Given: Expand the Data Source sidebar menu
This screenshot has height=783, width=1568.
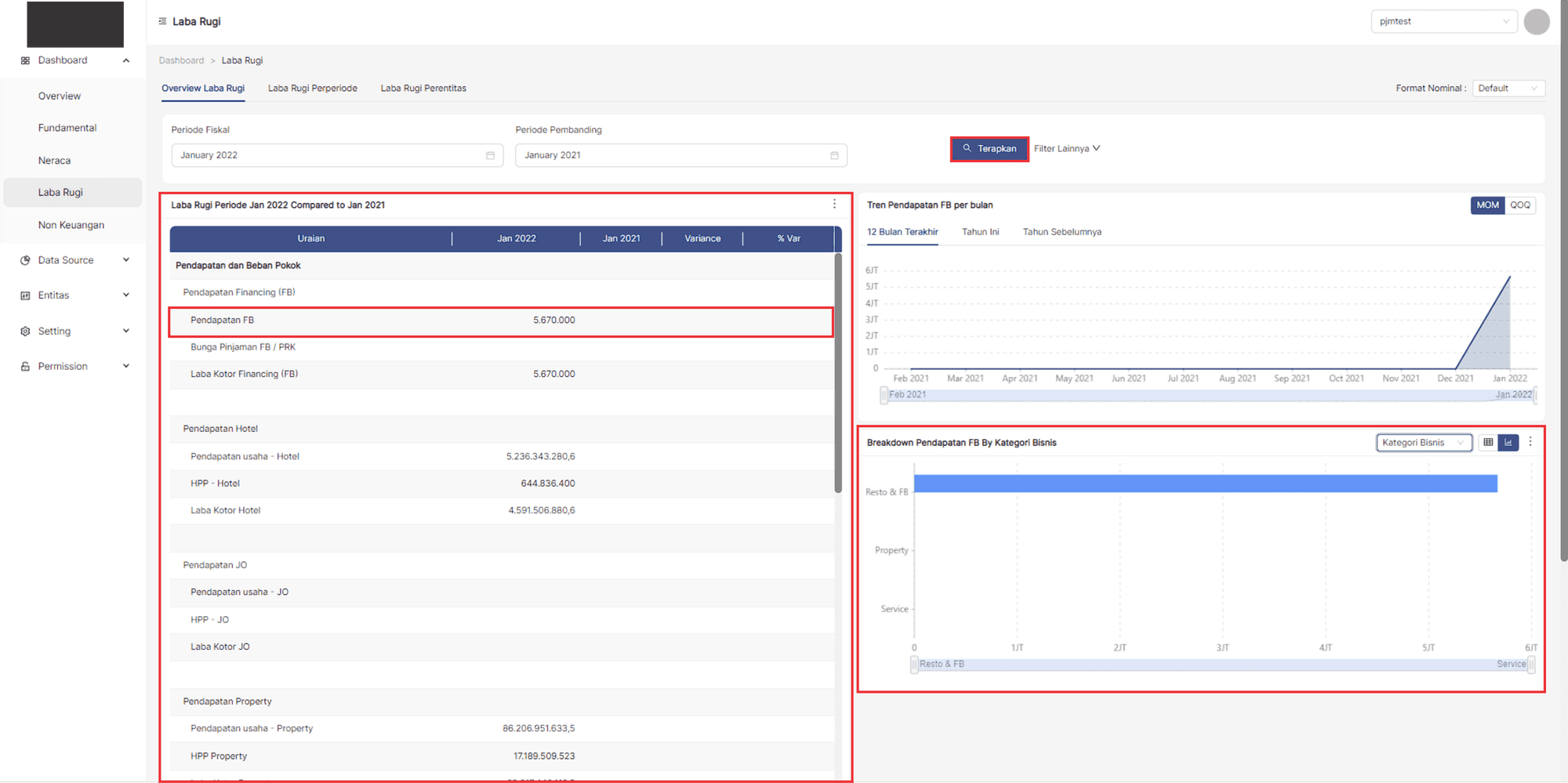Looking at the screenshot, I should tap(74, 260).
